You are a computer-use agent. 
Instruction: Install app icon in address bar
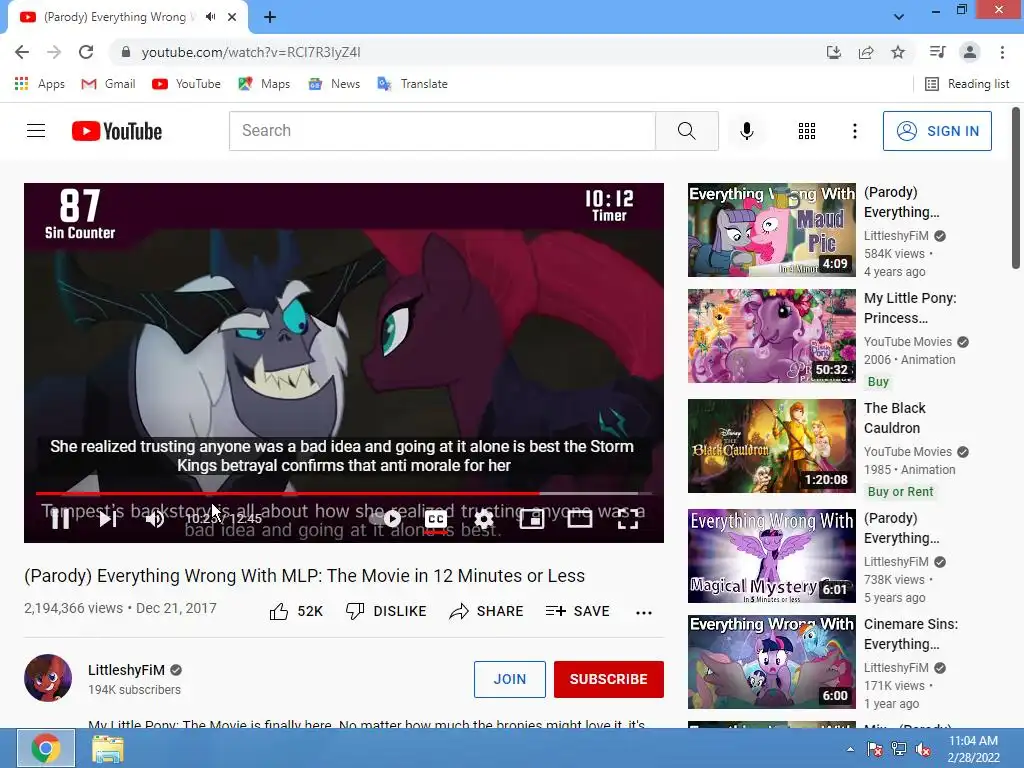[834, 52]
